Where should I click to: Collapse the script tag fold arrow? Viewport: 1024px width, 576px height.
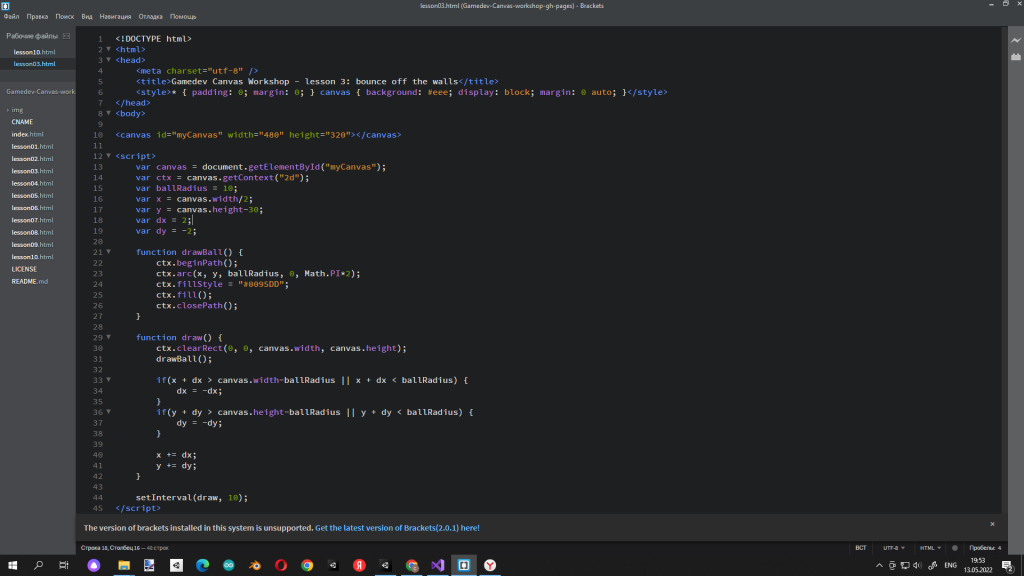(x=108, y=156)
